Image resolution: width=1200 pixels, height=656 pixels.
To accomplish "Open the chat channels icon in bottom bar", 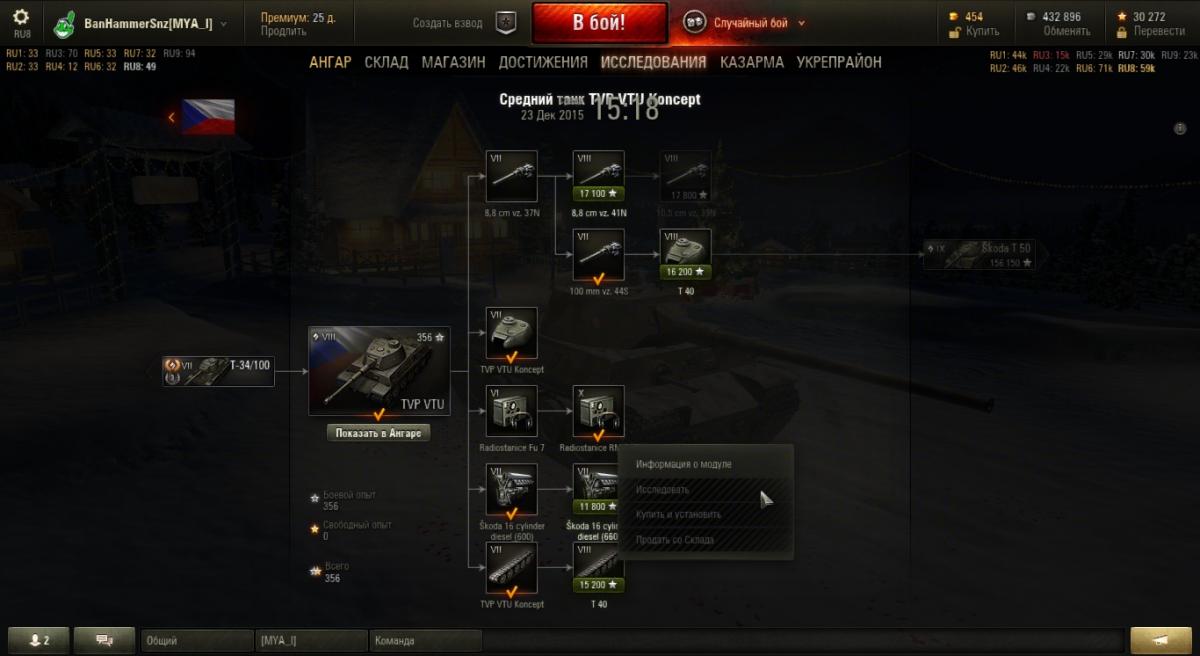I will coord(105,640).
